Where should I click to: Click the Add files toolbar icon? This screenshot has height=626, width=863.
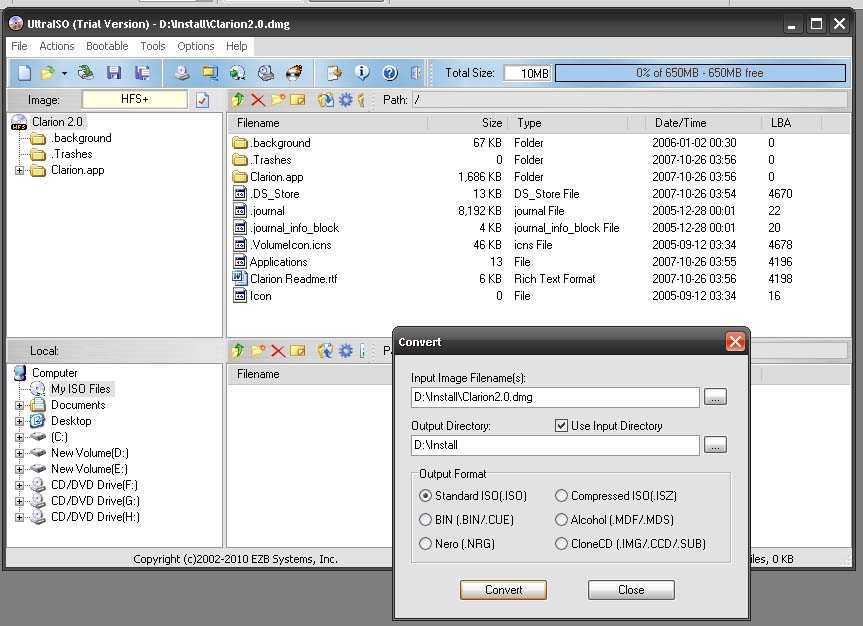[x=334, y=73]
